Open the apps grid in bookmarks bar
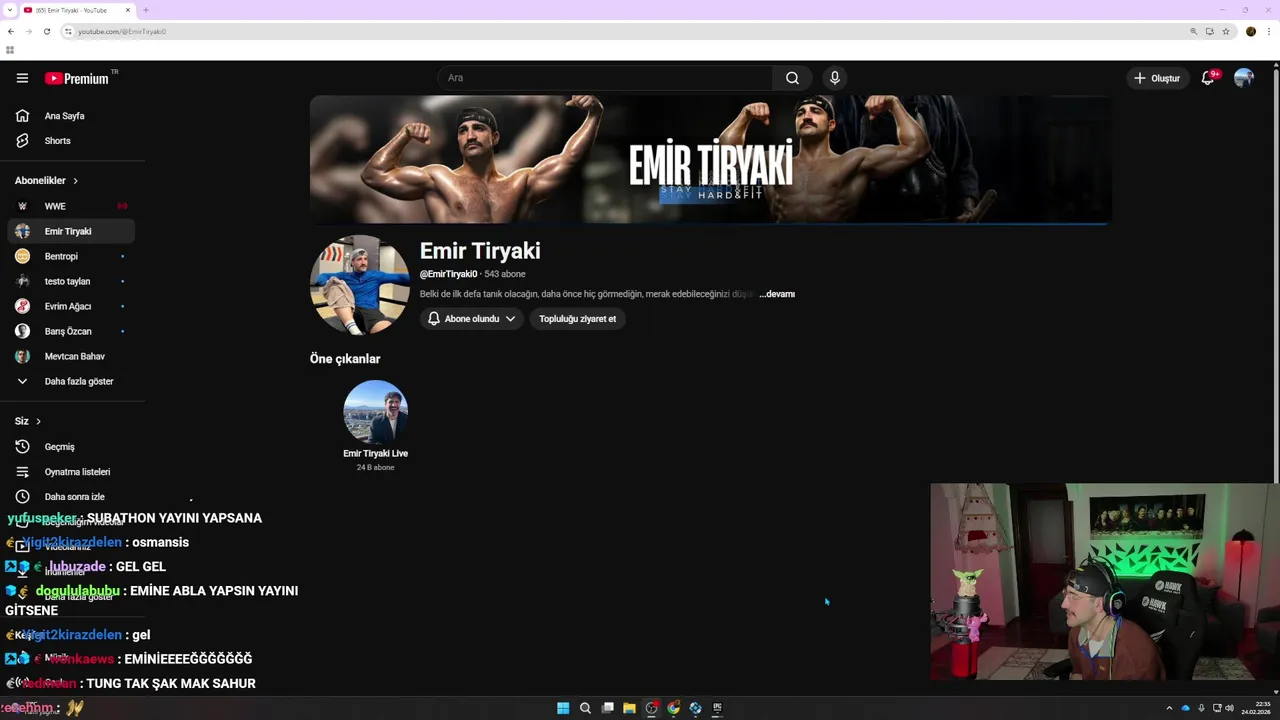This screenshot has height=720, width=1280. tap(10, 50)
